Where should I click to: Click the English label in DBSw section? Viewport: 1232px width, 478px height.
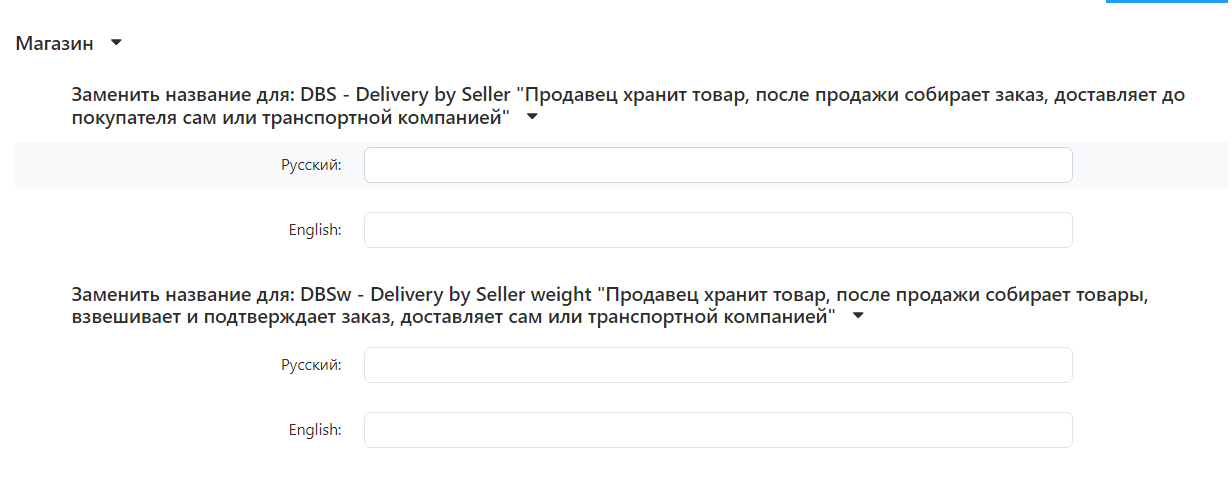315,430
